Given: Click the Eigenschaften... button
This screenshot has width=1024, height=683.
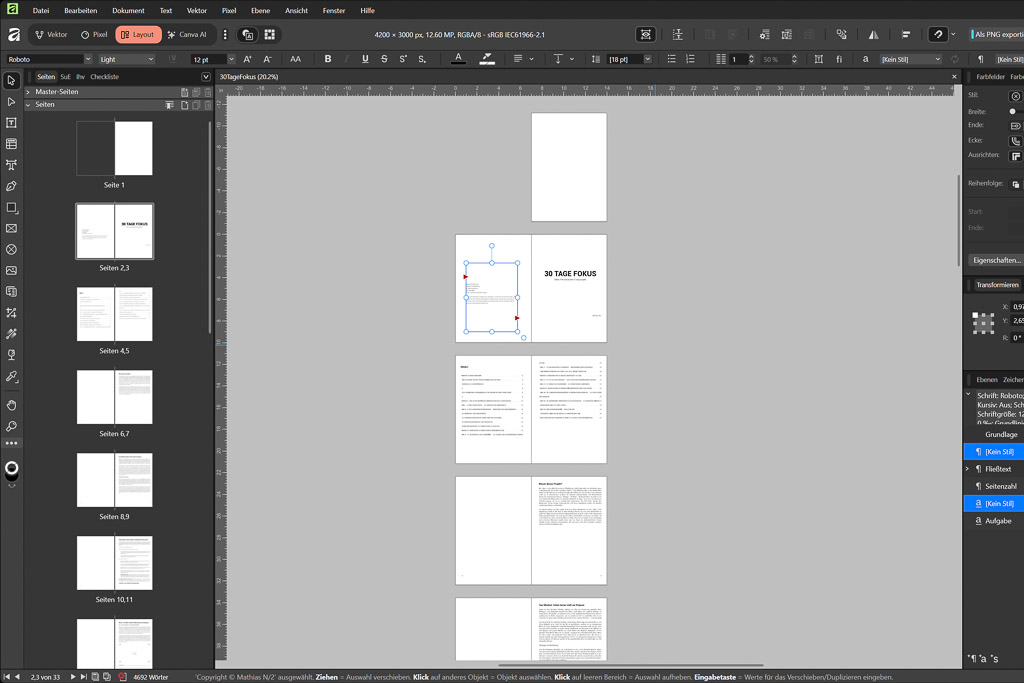Looking at the screenshot, I should (996, 260).
